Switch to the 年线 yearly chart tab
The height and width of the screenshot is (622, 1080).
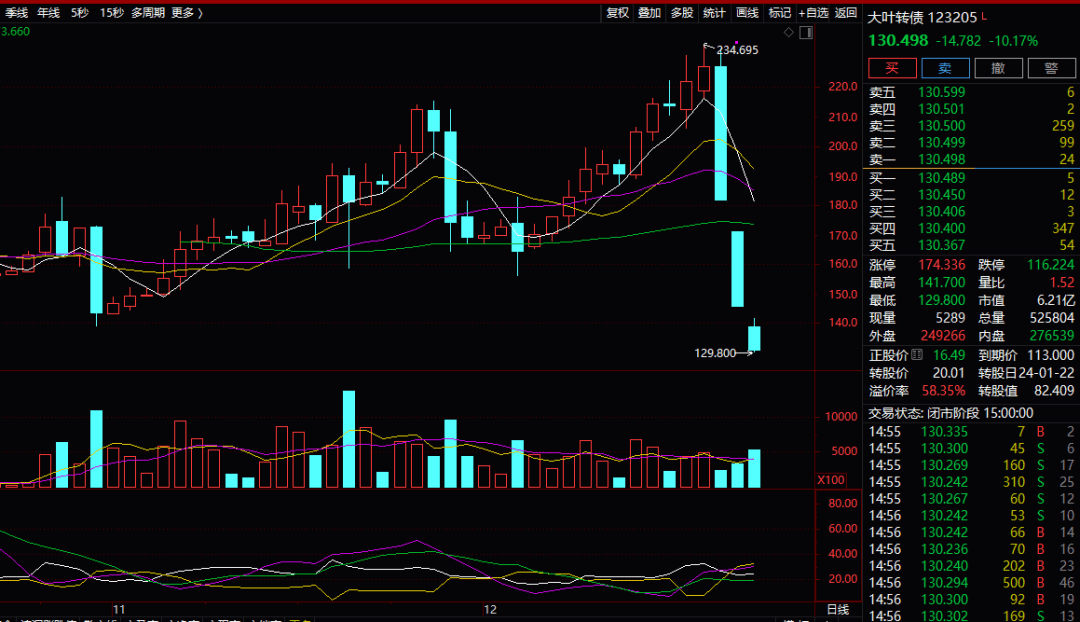(48, 13)
